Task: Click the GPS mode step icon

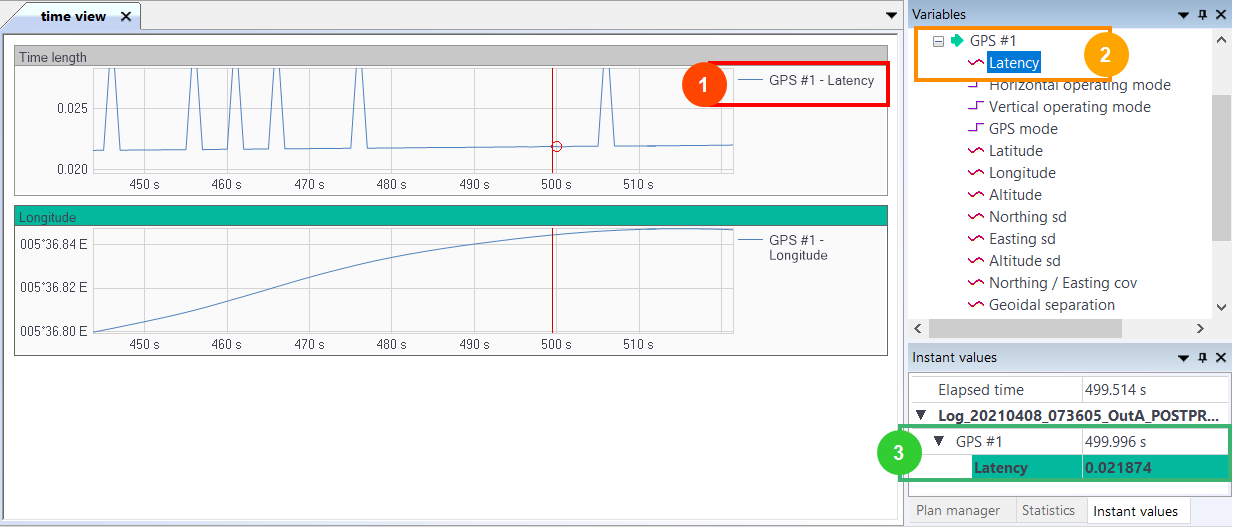Action: (x=975, y=129)
